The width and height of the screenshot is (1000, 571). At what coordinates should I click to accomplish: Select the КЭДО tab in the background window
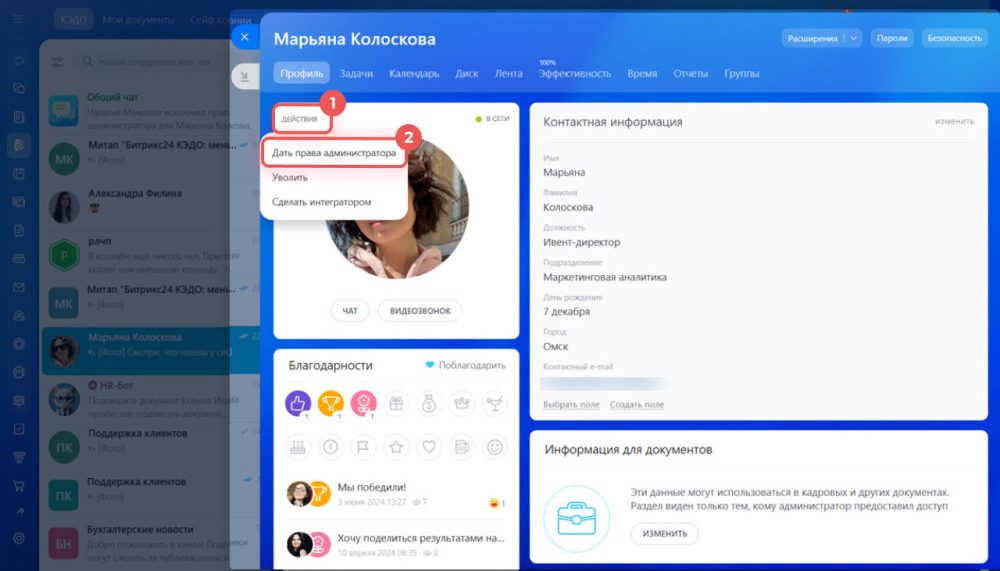pos(74,20)
